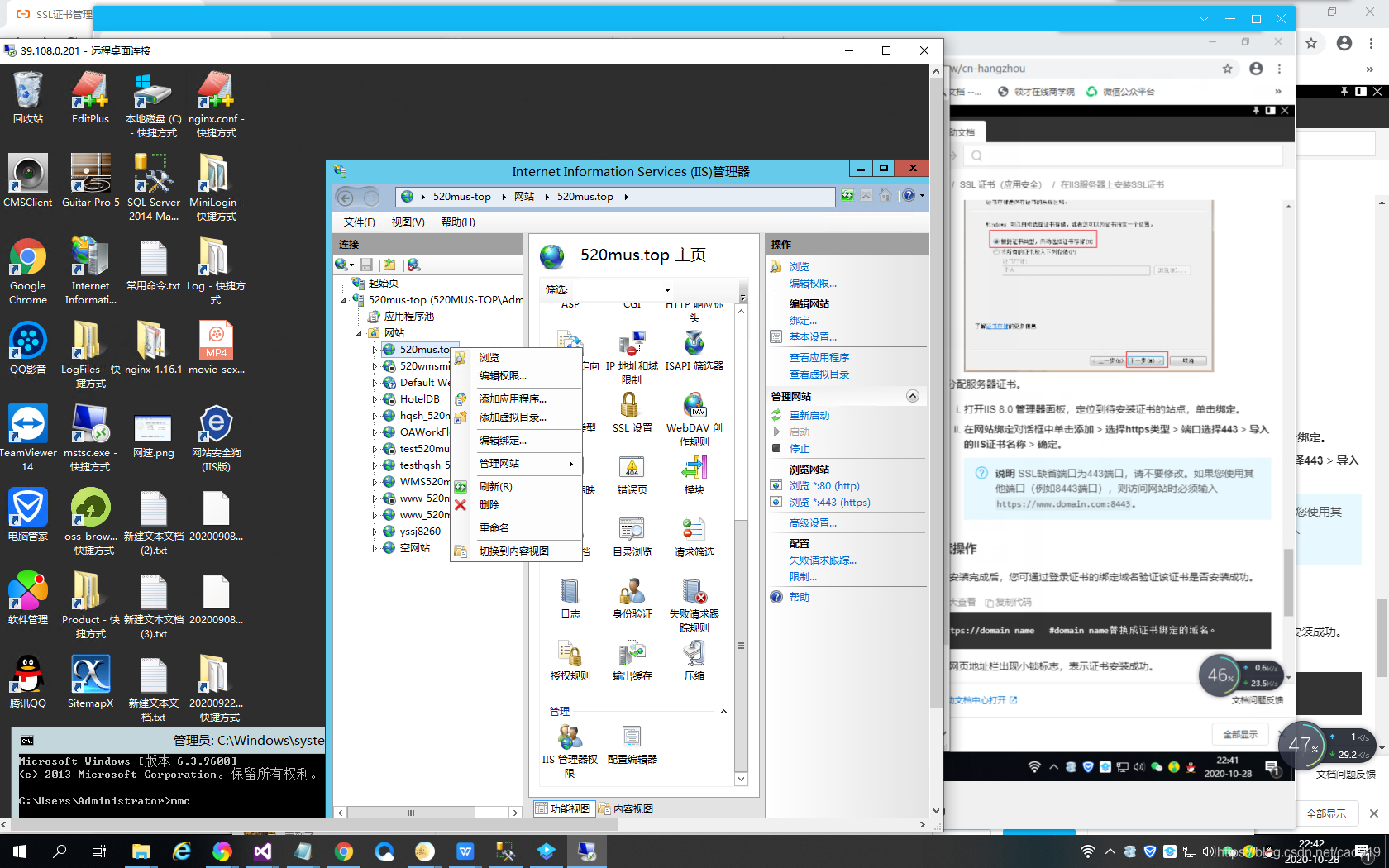Click the save icon in 连接 toolbar
Image resolution: width=1389 pixels, height=868 pixels.
coord(366,265)
